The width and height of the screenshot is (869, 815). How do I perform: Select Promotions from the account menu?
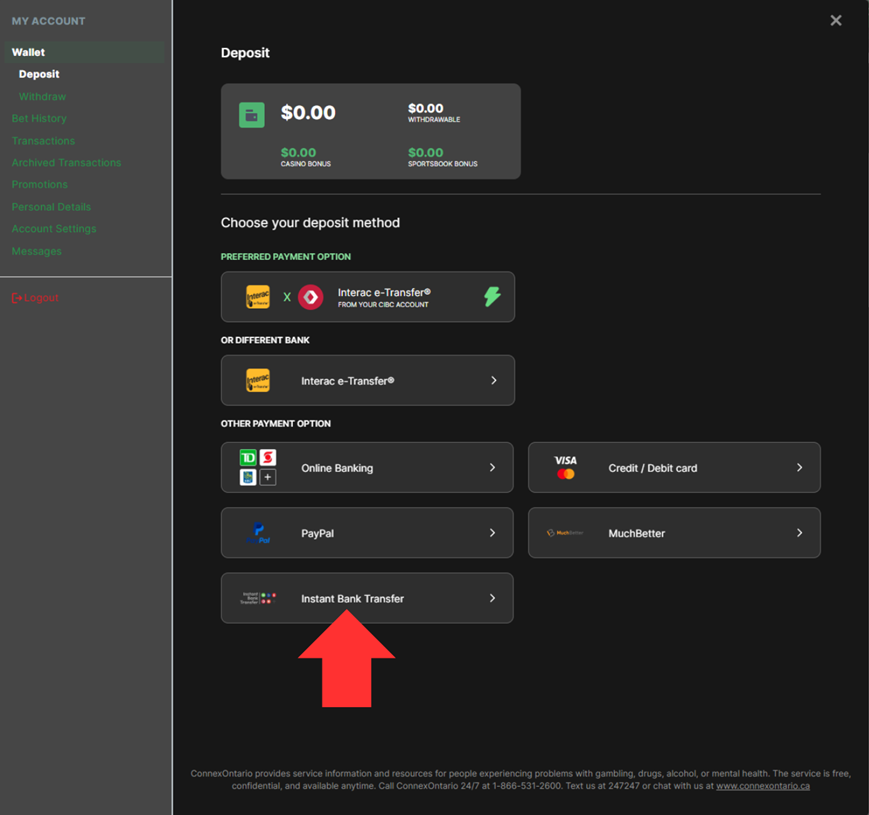40,185
